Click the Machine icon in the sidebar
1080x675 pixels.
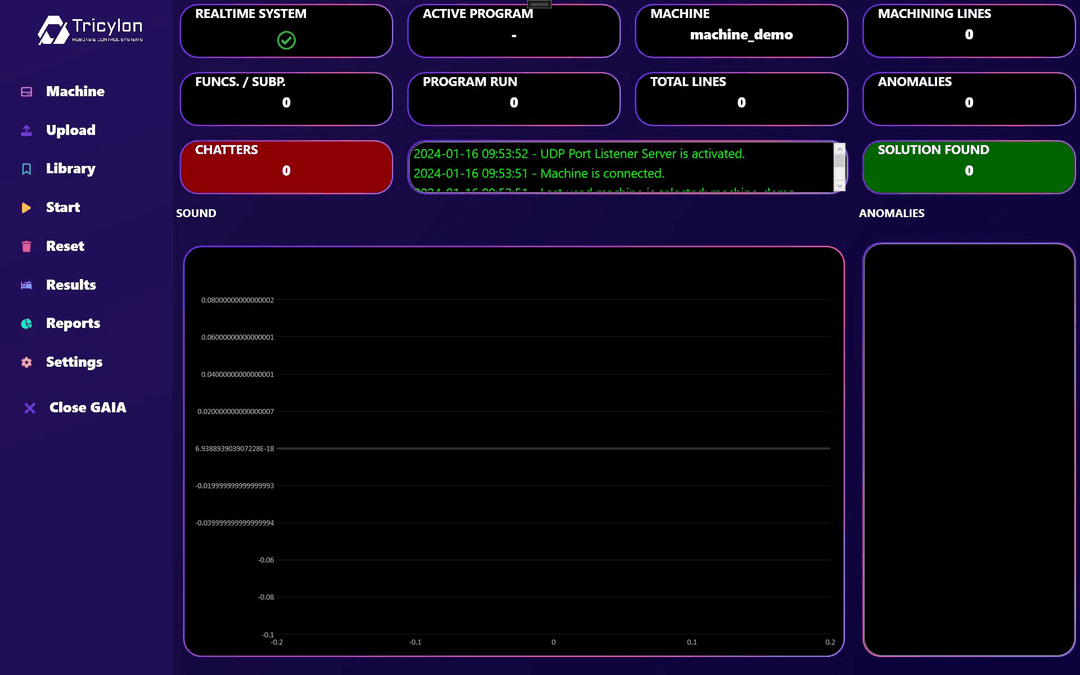pos(27,92)
